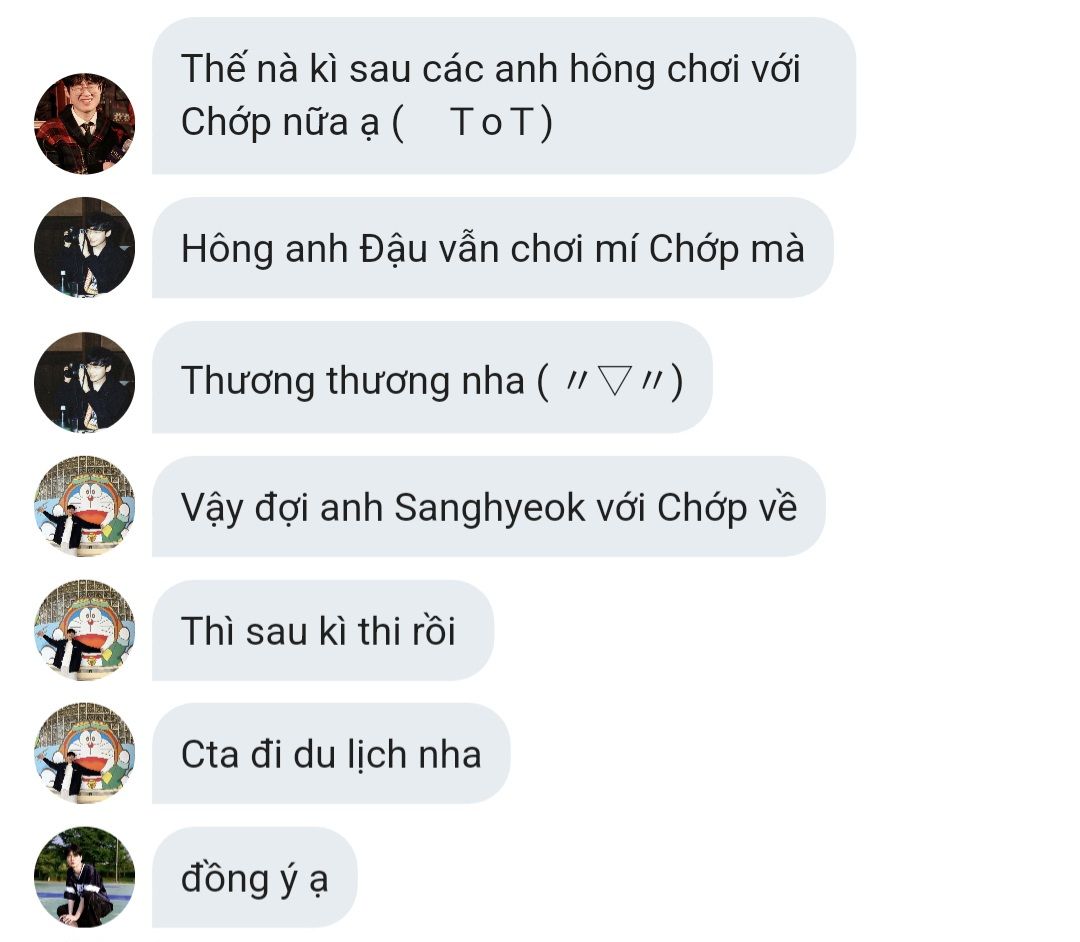Click the ( 〃▽〃 ) blushing emoticon text

[x=610, y=381]
